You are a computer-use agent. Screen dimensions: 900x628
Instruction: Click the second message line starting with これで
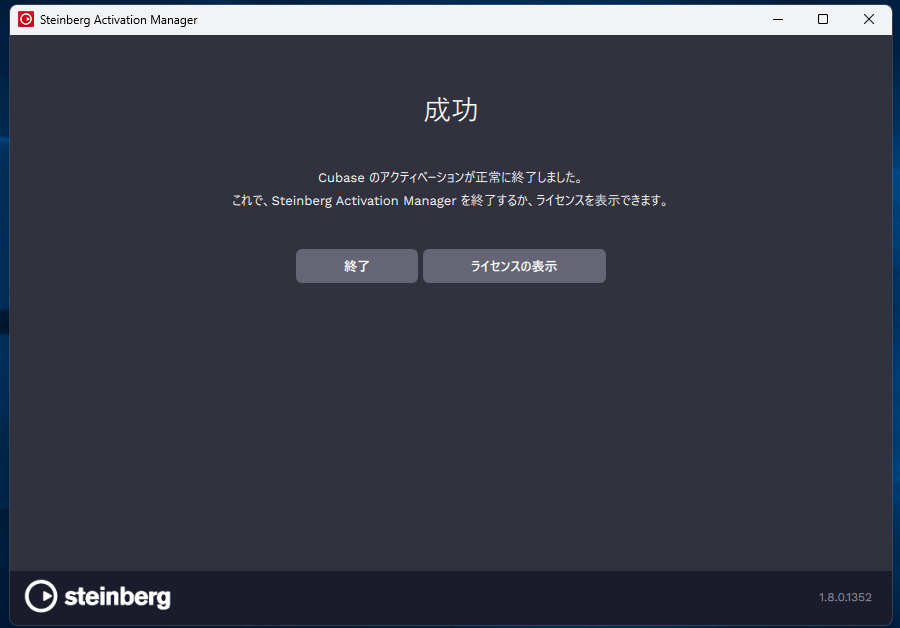pos(450,200)
